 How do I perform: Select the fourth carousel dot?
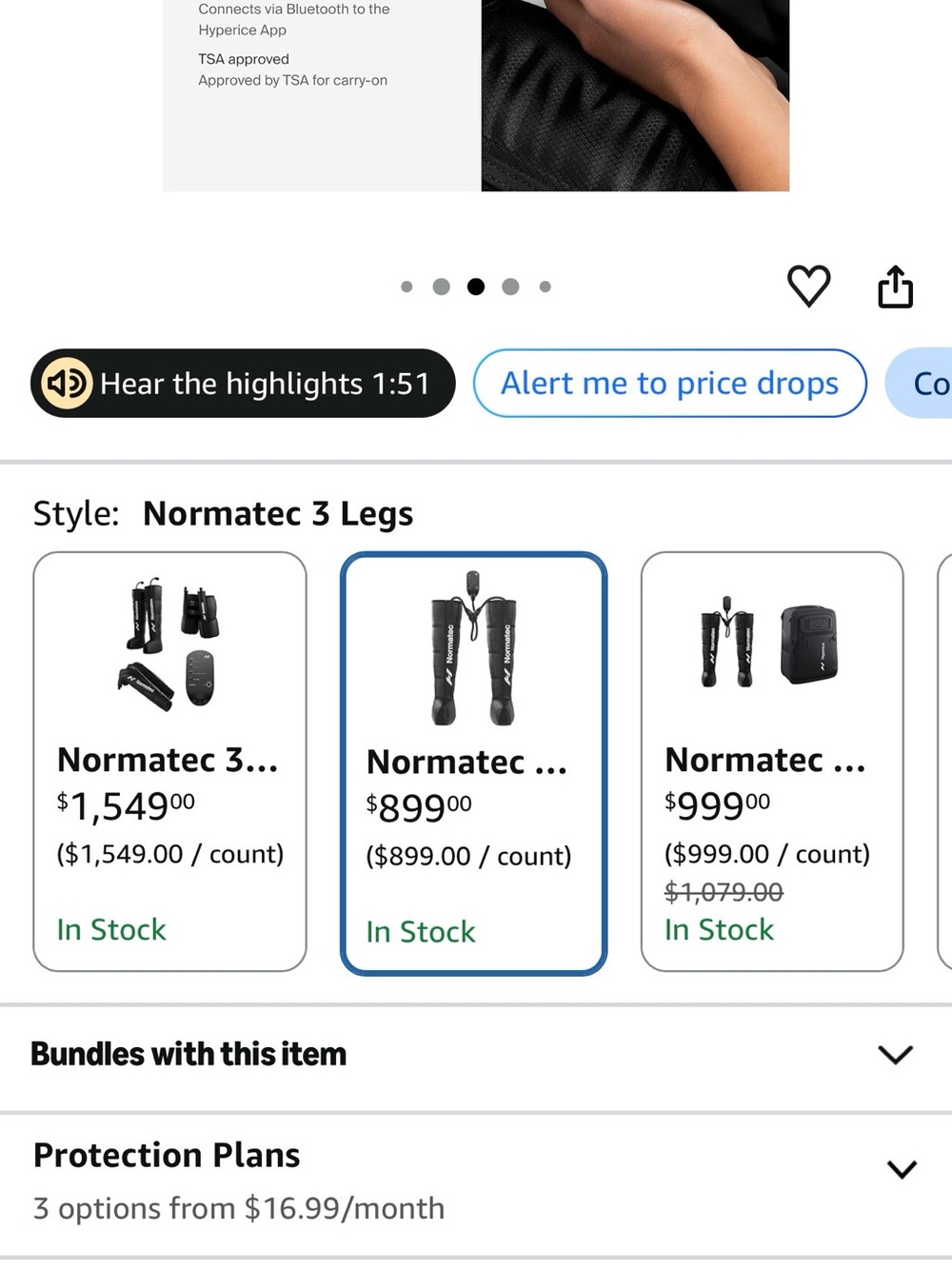[510, 287]
